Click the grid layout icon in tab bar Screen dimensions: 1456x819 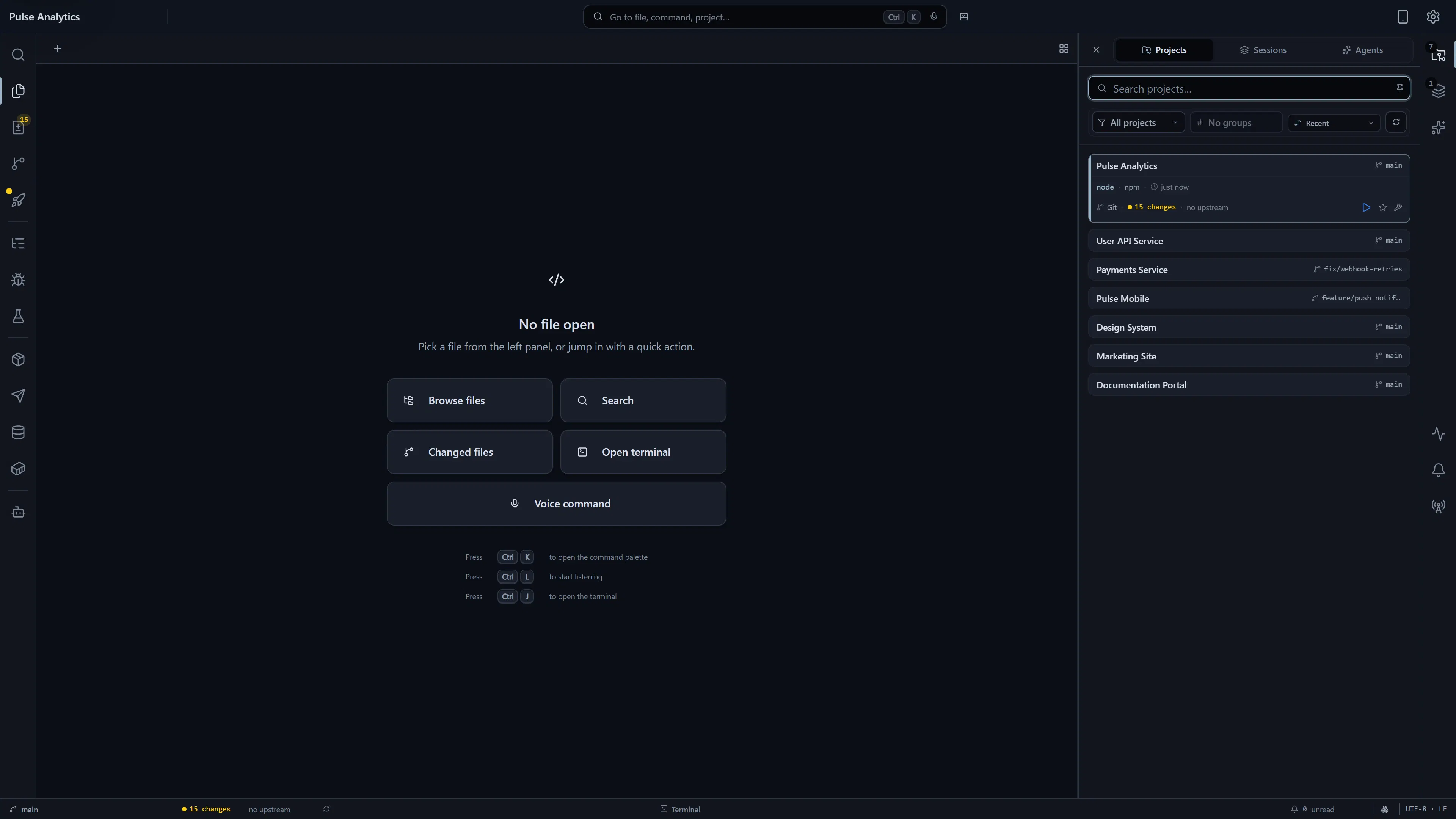click(1064, 49)
